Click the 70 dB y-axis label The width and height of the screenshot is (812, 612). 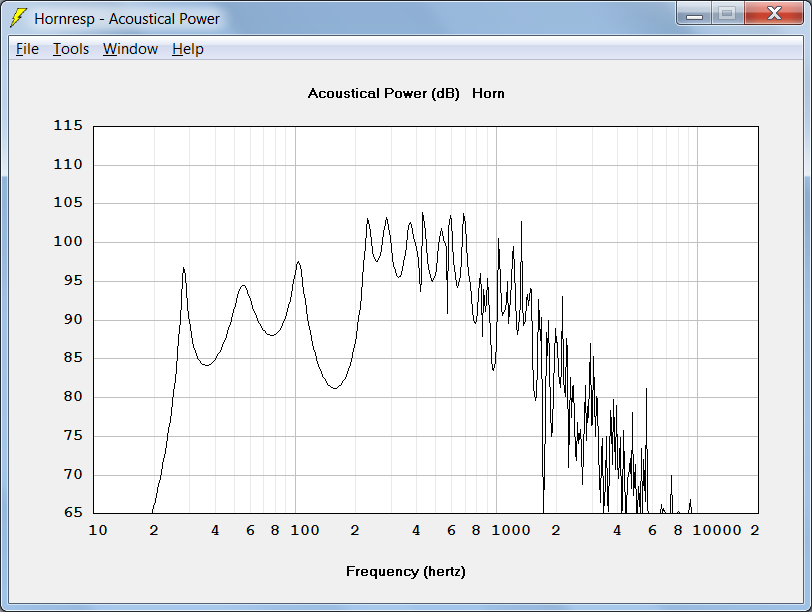tap(73, 474)
